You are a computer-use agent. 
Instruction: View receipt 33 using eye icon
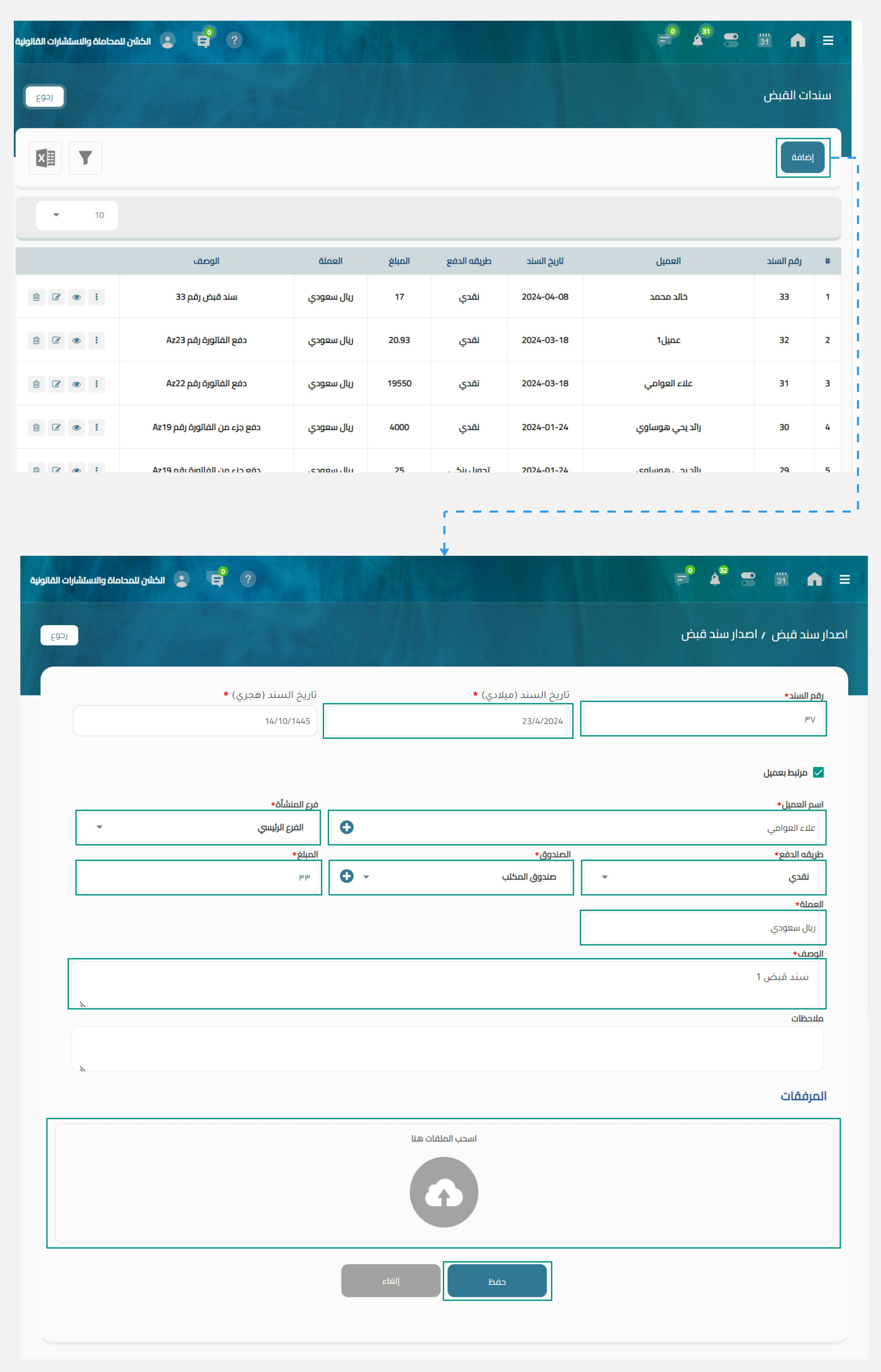77,297
